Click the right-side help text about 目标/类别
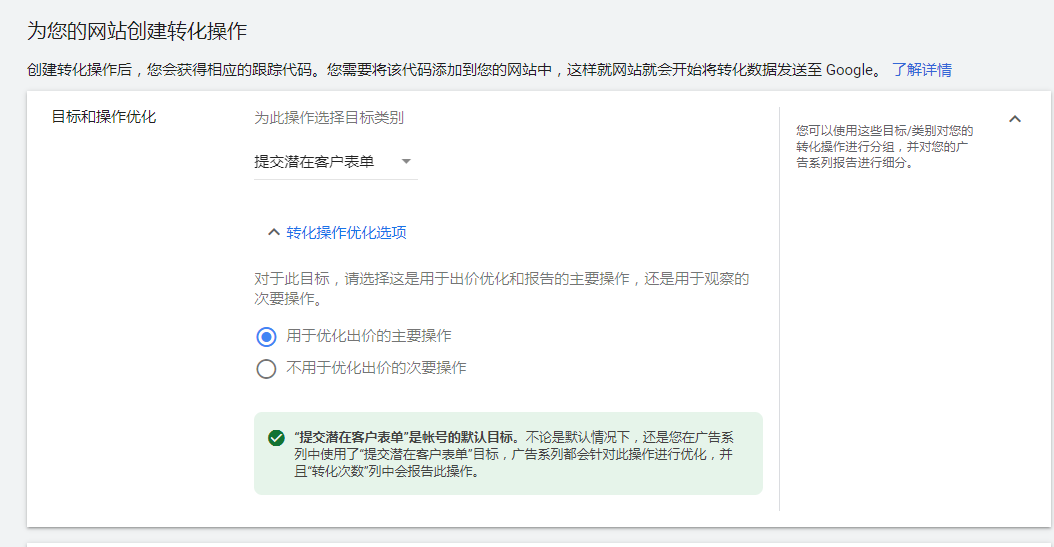The image size is (1054, 547). (x=884, y=146)
